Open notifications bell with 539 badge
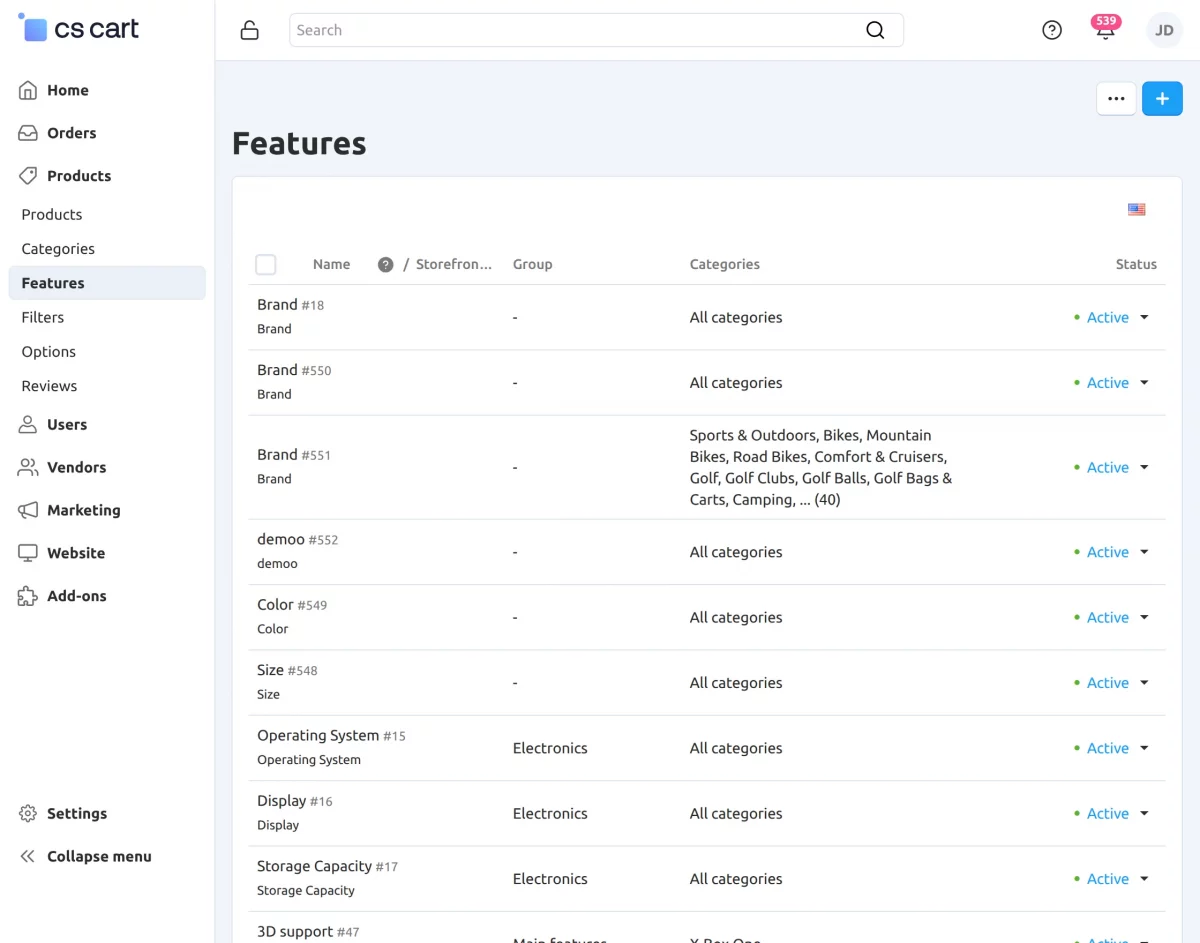1200x943 pixels. coord(1105,29)
